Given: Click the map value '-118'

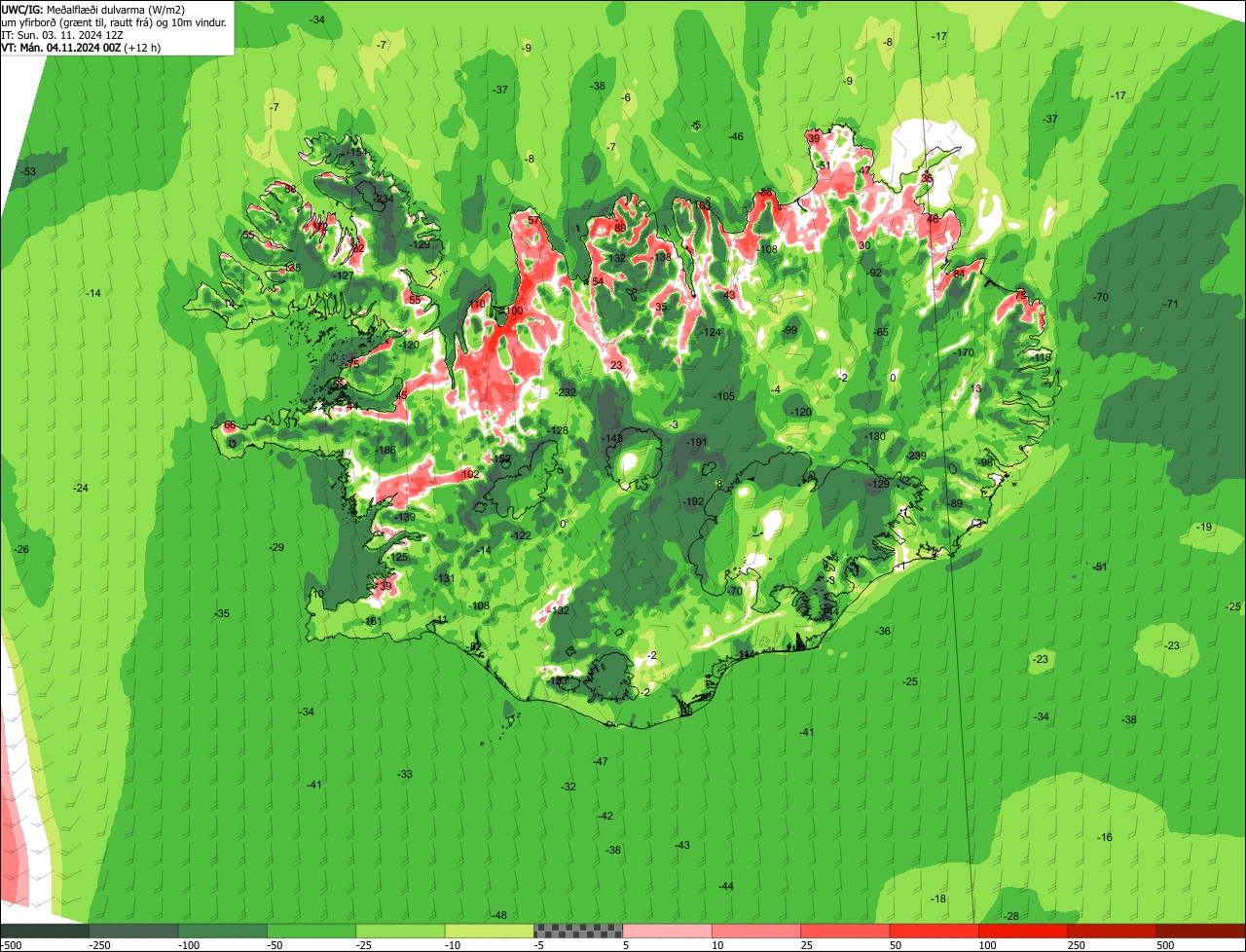Looking at the screenshot, I should point(1043,357).
